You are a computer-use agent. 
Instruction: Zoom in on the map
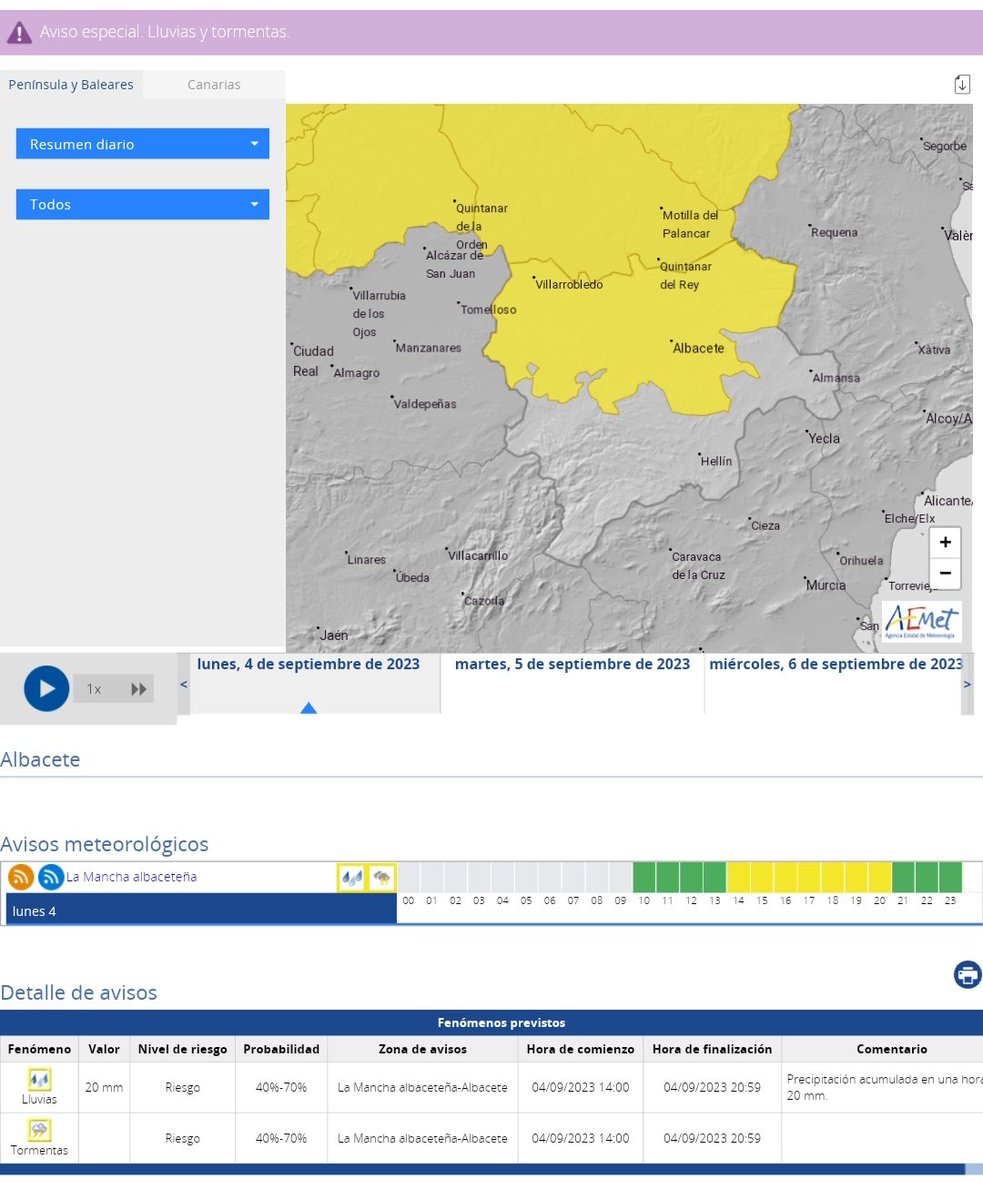coord(944,542)
